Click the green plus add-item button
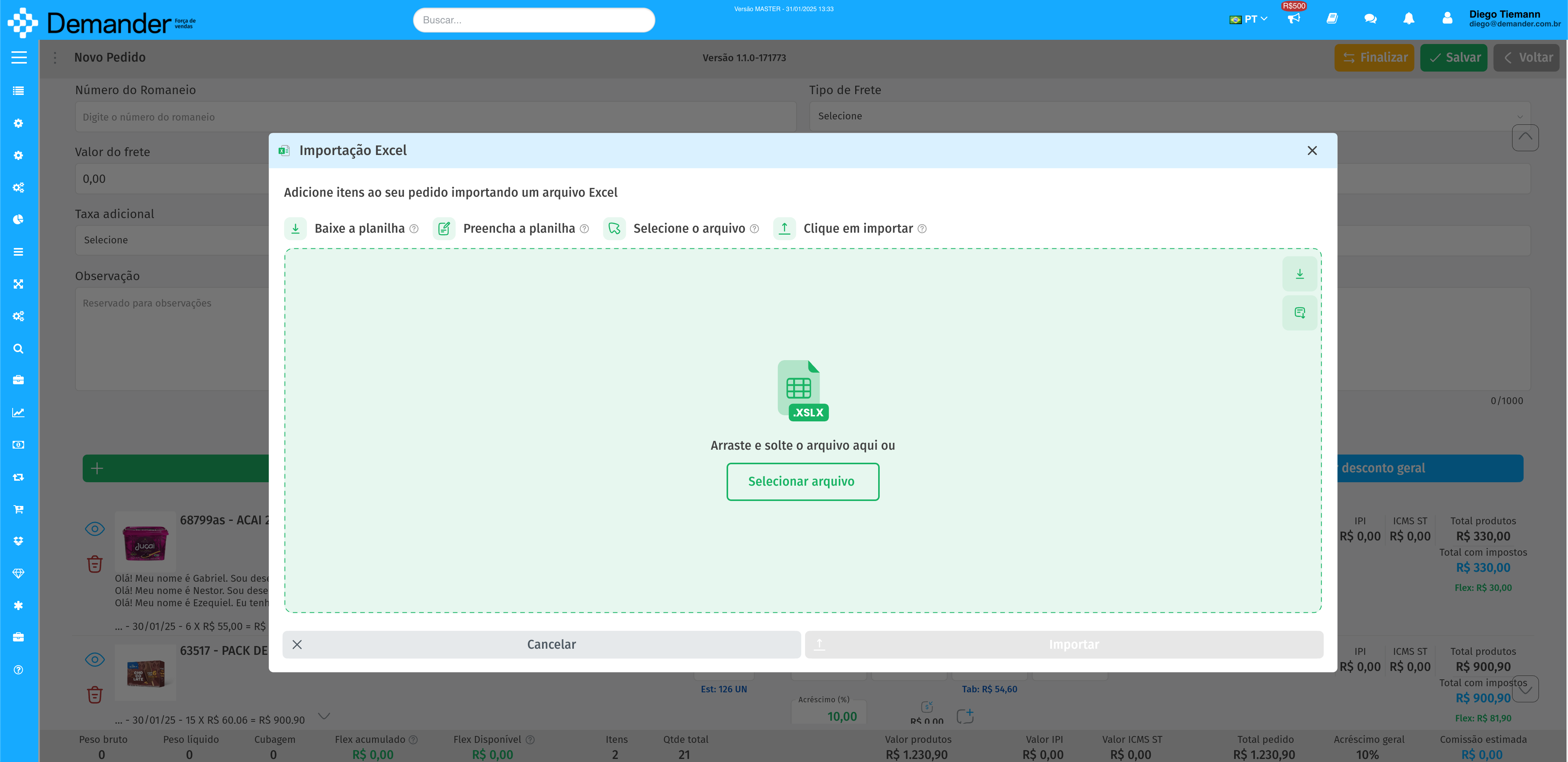 175,468
